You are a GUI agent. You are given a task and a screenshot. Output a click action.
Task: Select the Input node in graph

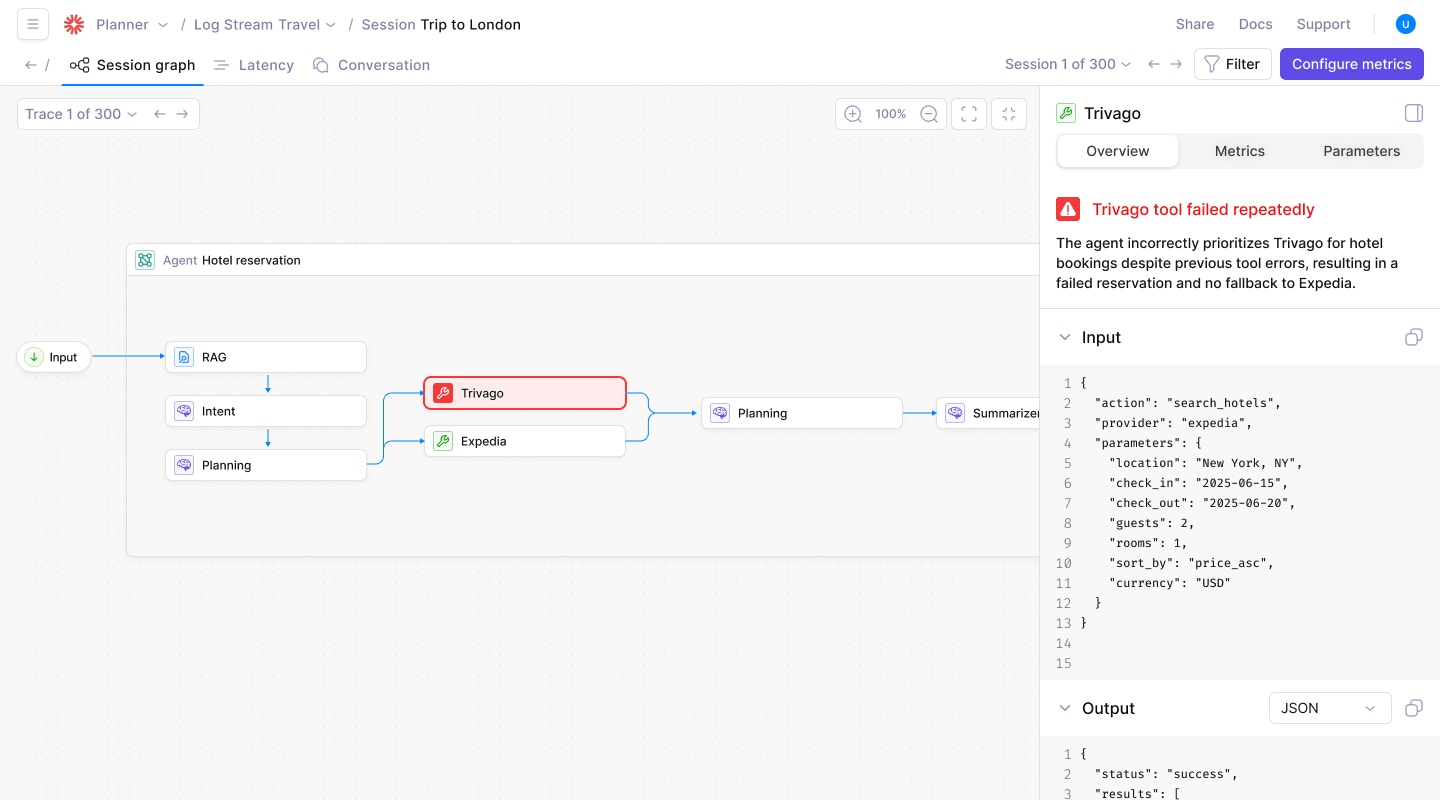point(54,357)
